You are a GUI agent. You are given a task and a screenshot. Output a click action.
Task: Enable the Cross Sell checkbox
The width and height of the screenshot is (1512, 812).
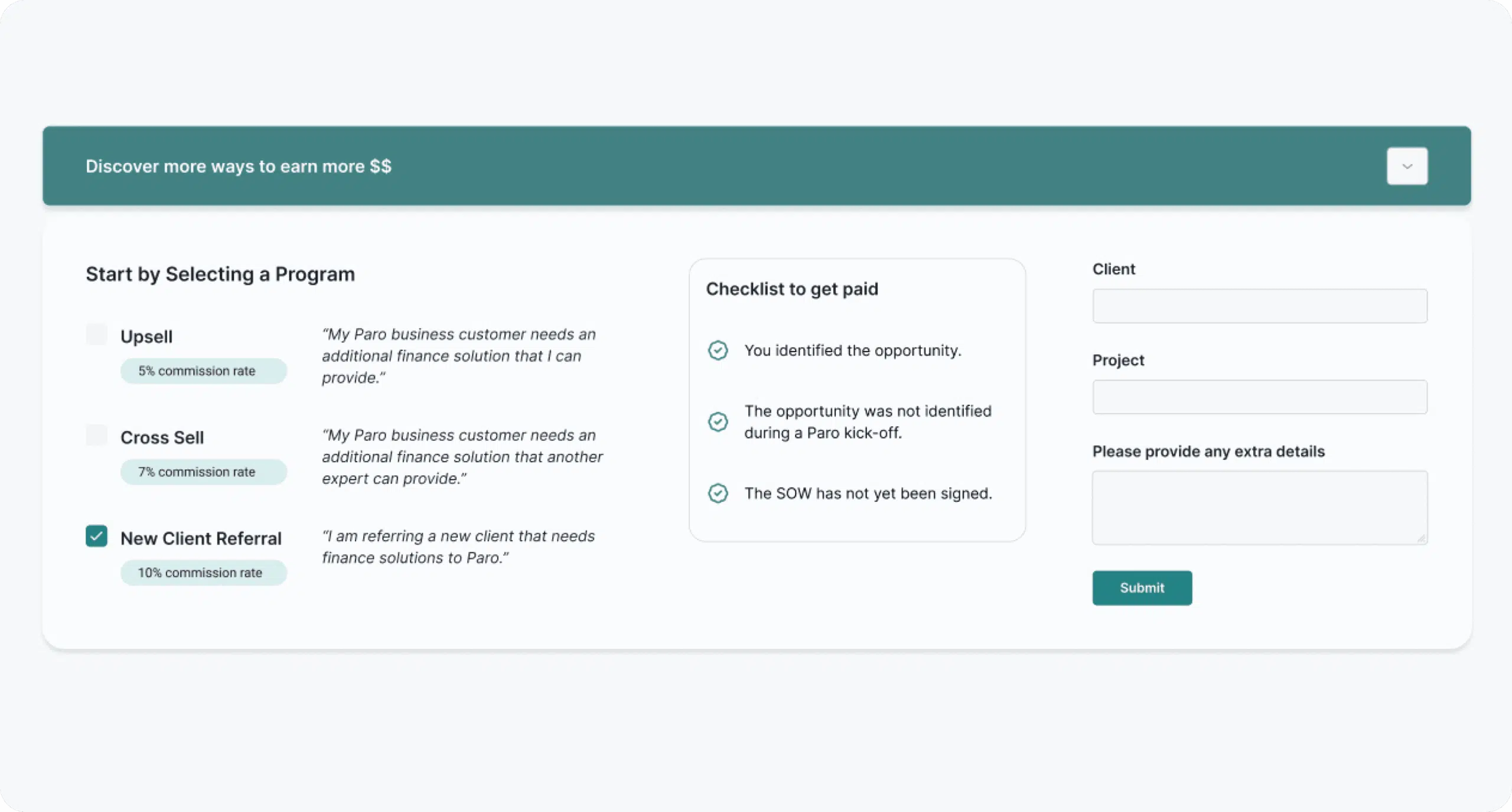coord(96,436)
